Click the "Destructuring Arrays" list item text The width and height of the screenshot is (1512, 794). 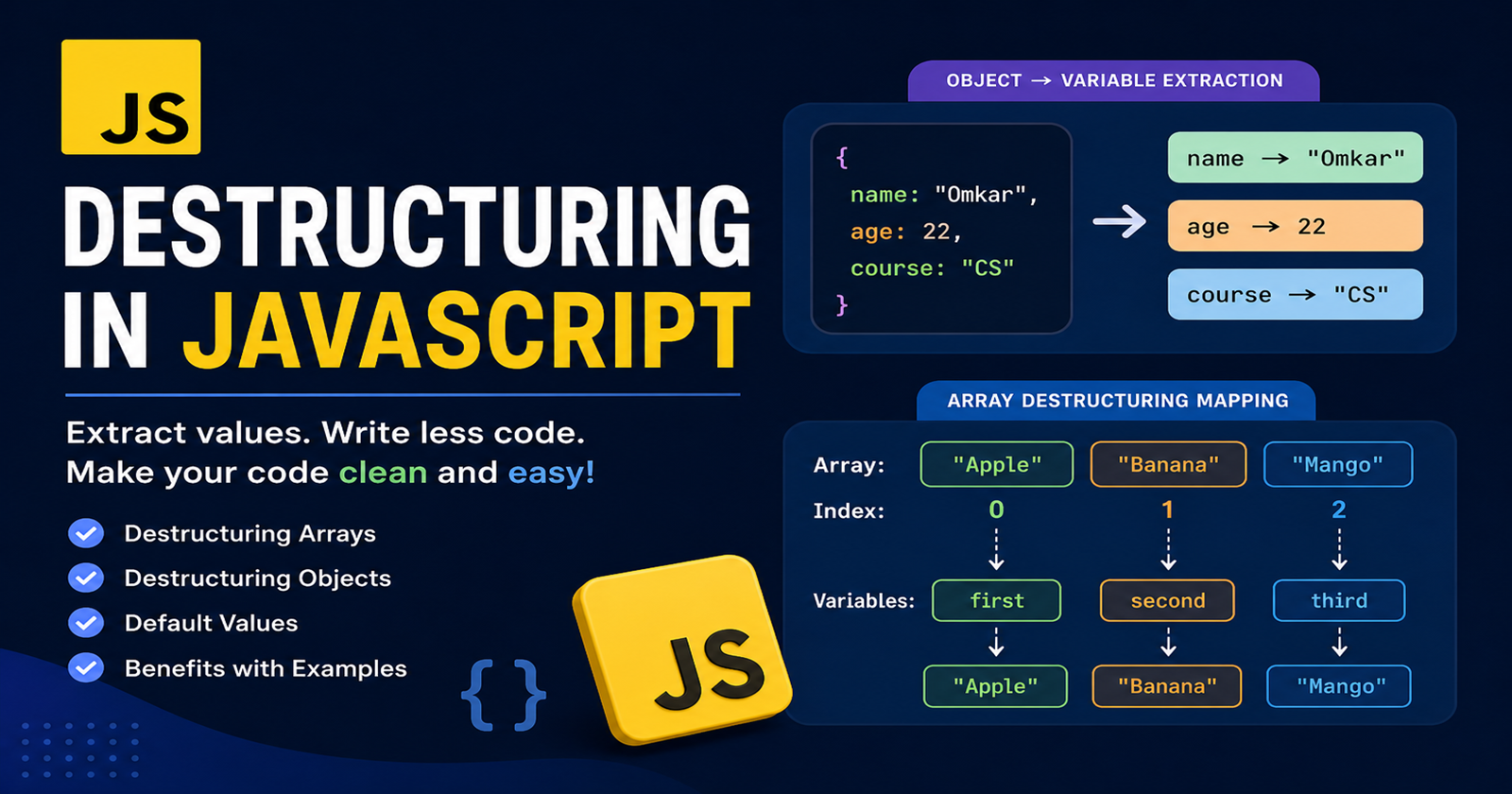250,534
